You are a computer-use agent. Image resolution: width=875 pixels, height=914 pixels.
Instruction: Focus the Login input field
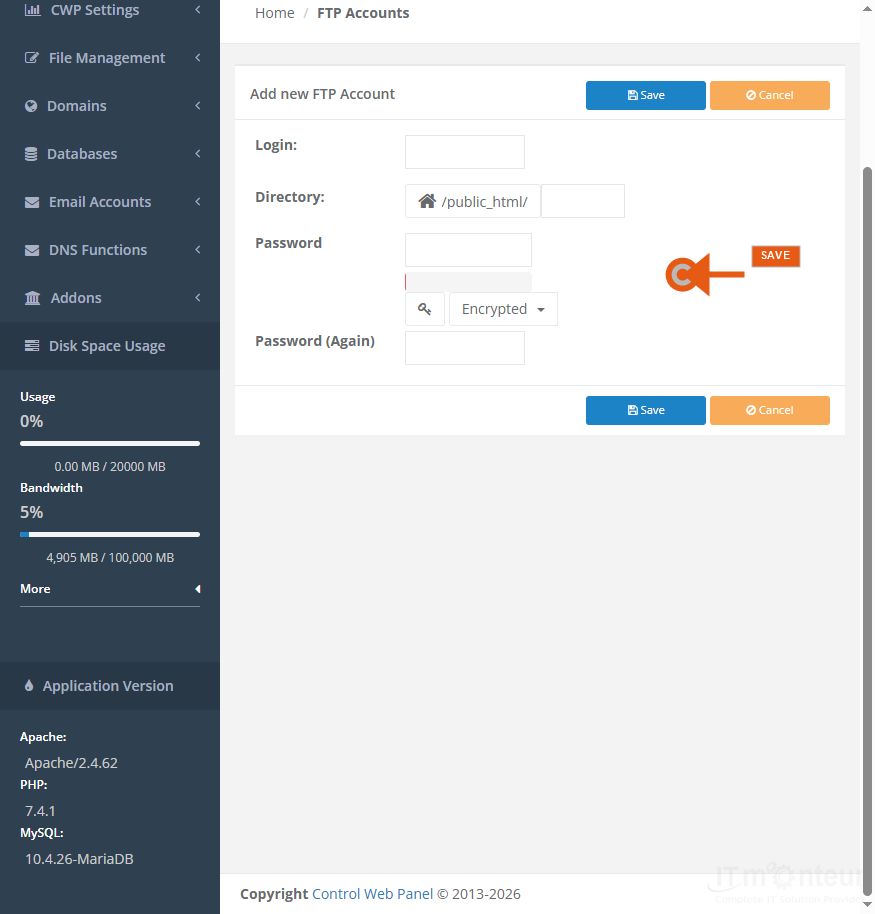click(465, 152)
